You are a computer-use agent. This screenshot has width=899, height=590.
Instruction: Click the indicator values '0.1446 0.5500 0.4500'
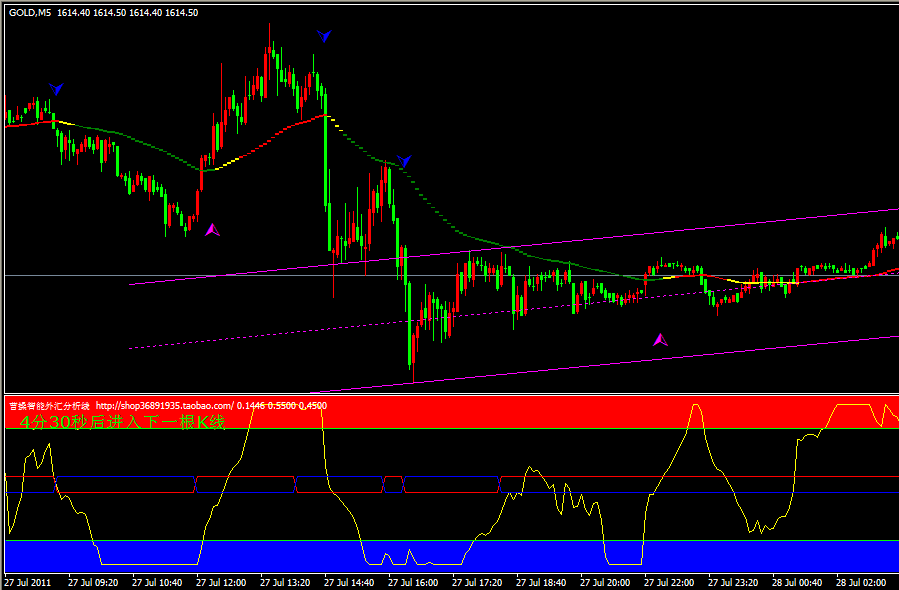[282, 406]
